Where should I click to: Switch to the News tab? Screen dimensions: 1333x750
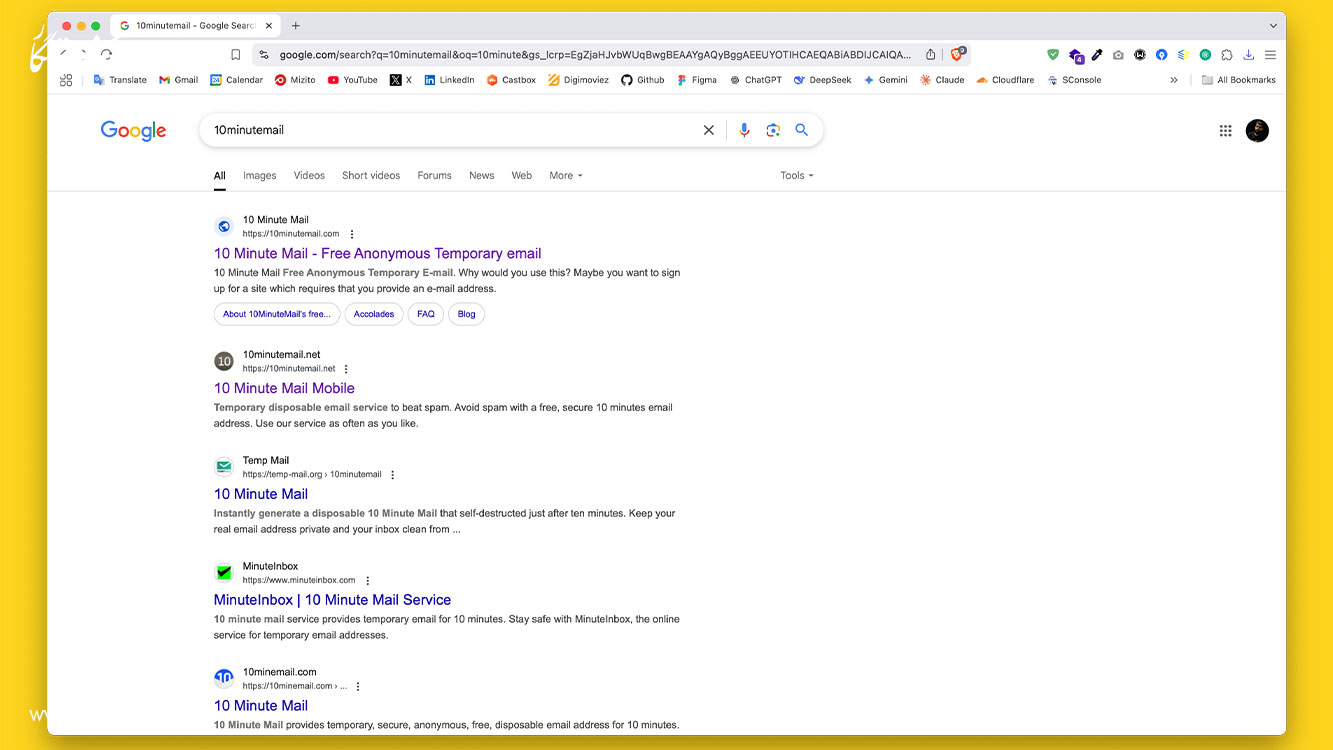pyautogui.click(x=482, y=175)
